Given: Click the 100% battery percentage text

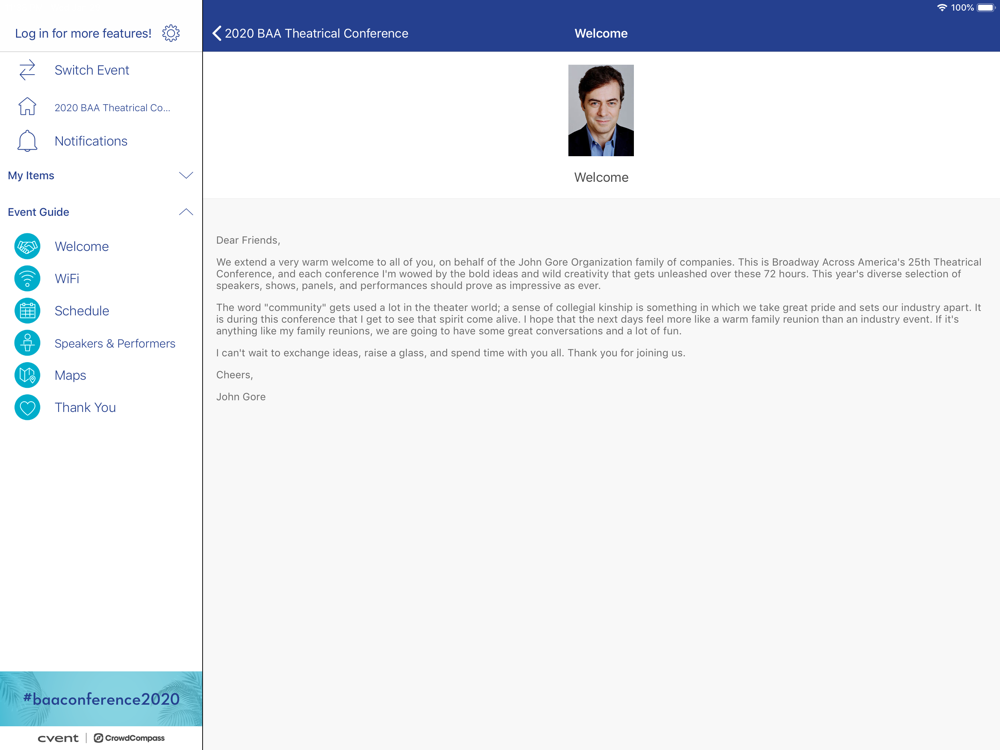Looking at the screenshot, I should tap(962, 8).
